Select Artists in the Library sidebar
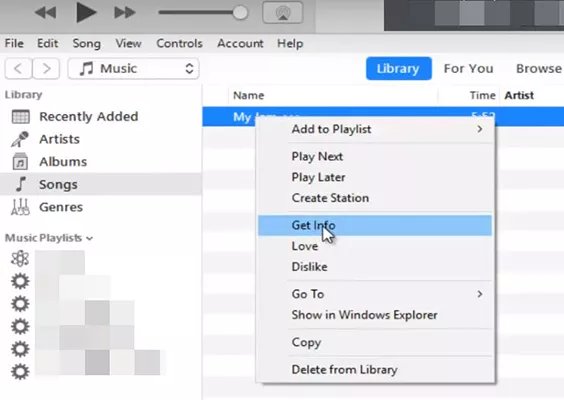The image size is (564, 400). click(x=59, y=139)
